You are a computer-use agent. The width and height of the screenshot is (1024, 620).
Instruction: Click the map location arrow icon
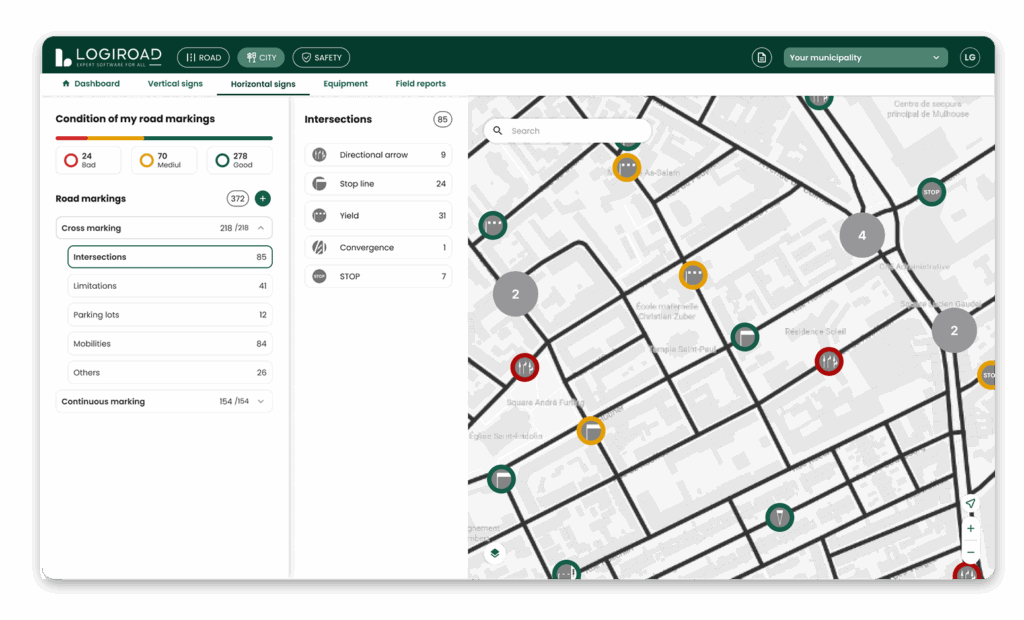pyautogui.click(x=970, y=504)
